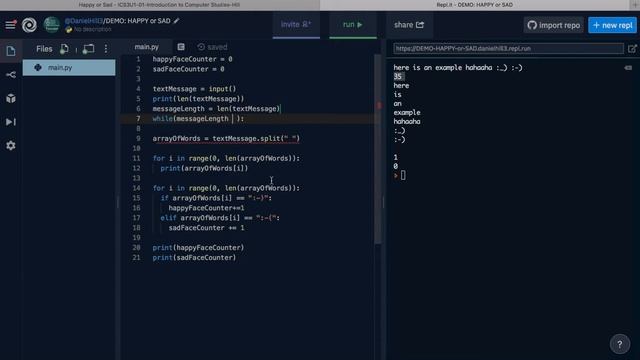Click line 1 happyFaceCounter = 0
The height and width of the screenshot is (360, 640).
(192, 59)
